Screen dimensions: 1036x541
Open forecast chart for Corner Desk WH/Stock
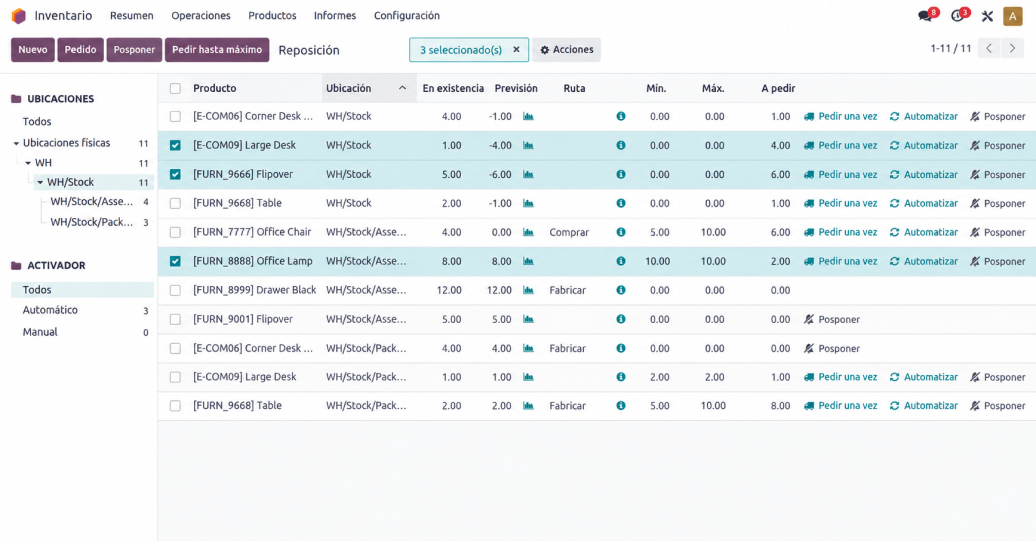click(x=529, y=116)
